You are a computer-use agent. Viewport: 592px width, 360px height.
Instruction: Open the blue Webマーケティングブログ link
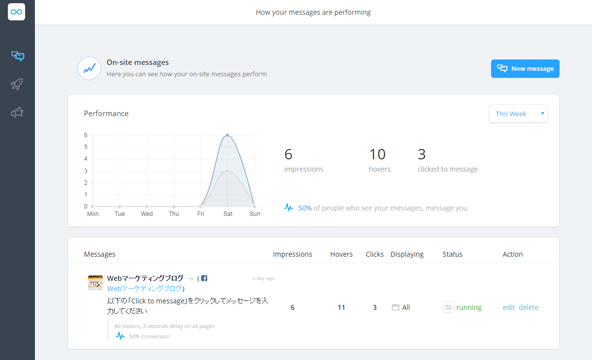click(144, 288)
